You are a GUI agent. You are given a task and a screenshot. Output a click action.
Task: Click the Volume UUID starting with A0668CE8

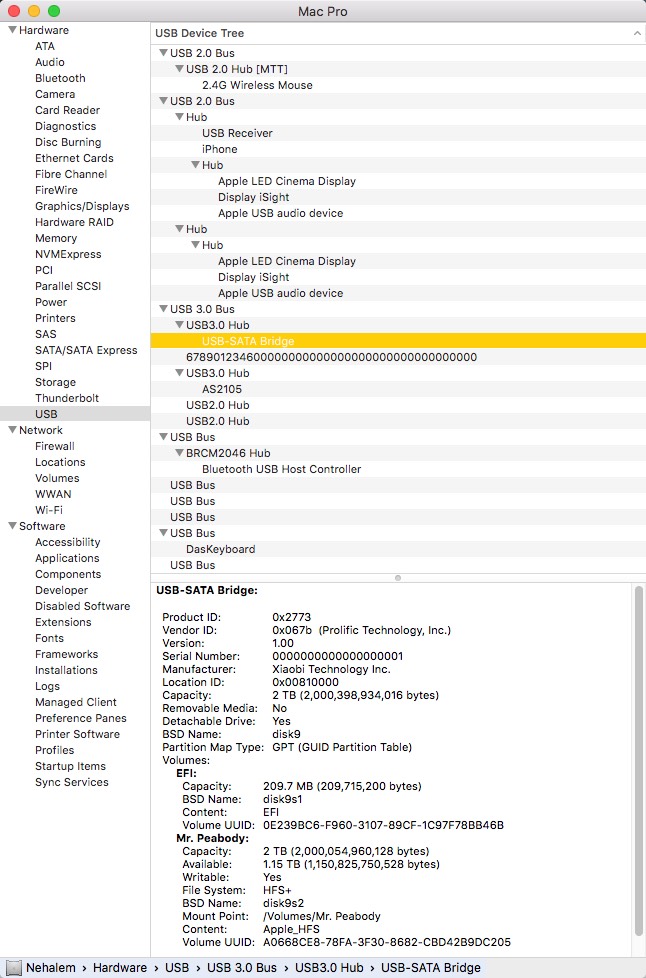[x=387, y=942]
